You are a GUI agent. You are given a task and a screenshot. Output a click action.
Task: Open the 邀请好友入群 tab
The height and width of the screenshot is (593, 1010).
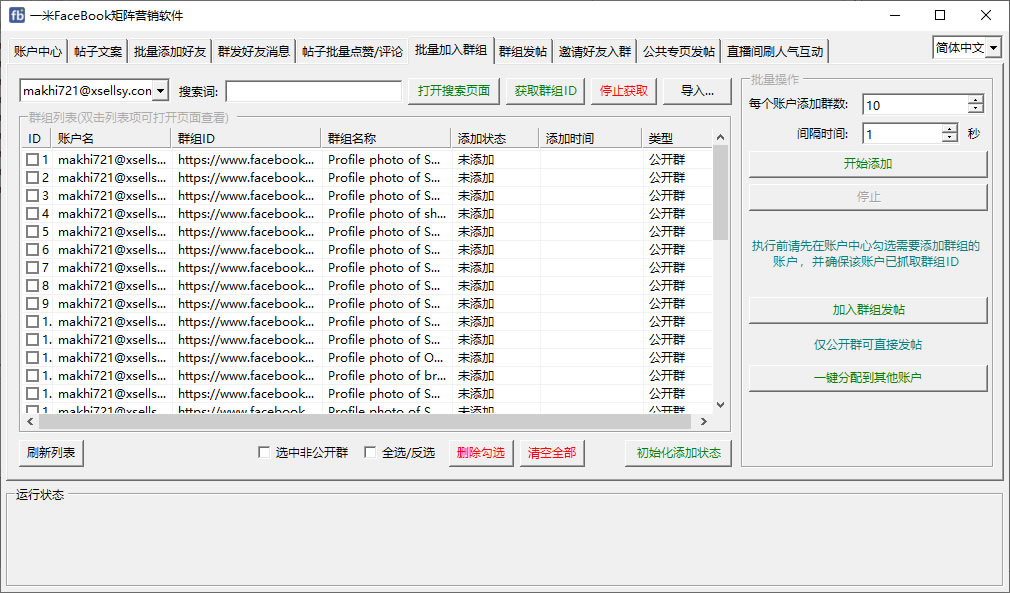pyautogui.click(x=595, y=52)
